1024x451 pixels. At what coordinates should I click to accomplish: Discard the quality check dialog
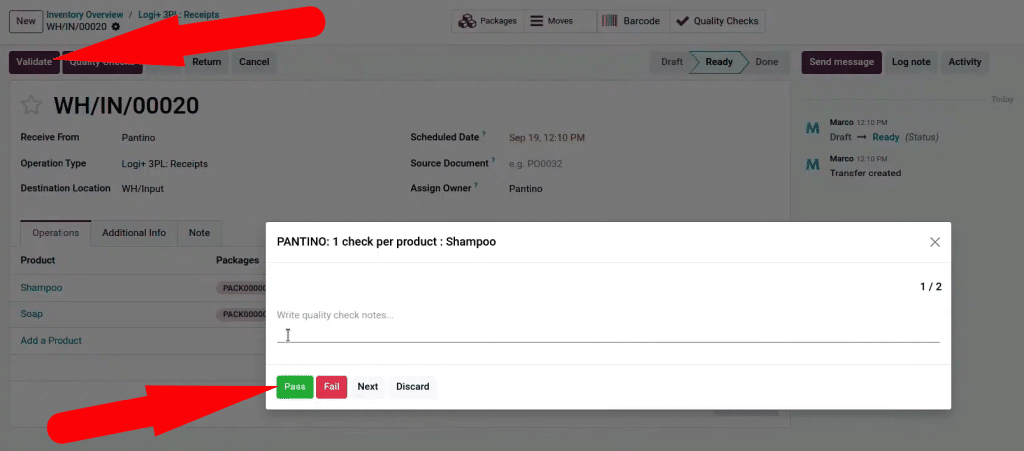click(x=413, y=386)
